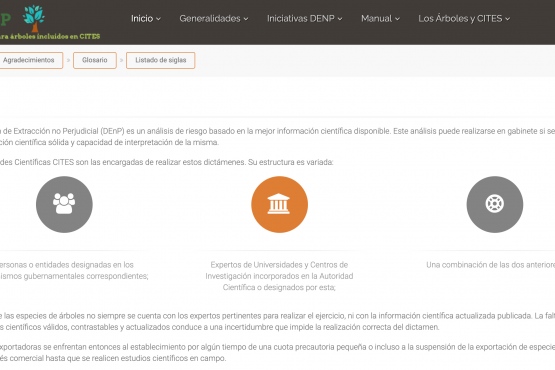Click the Expertos de Universidades description text
This screenshot has height=370, width=555.
(x=279, y=276)
